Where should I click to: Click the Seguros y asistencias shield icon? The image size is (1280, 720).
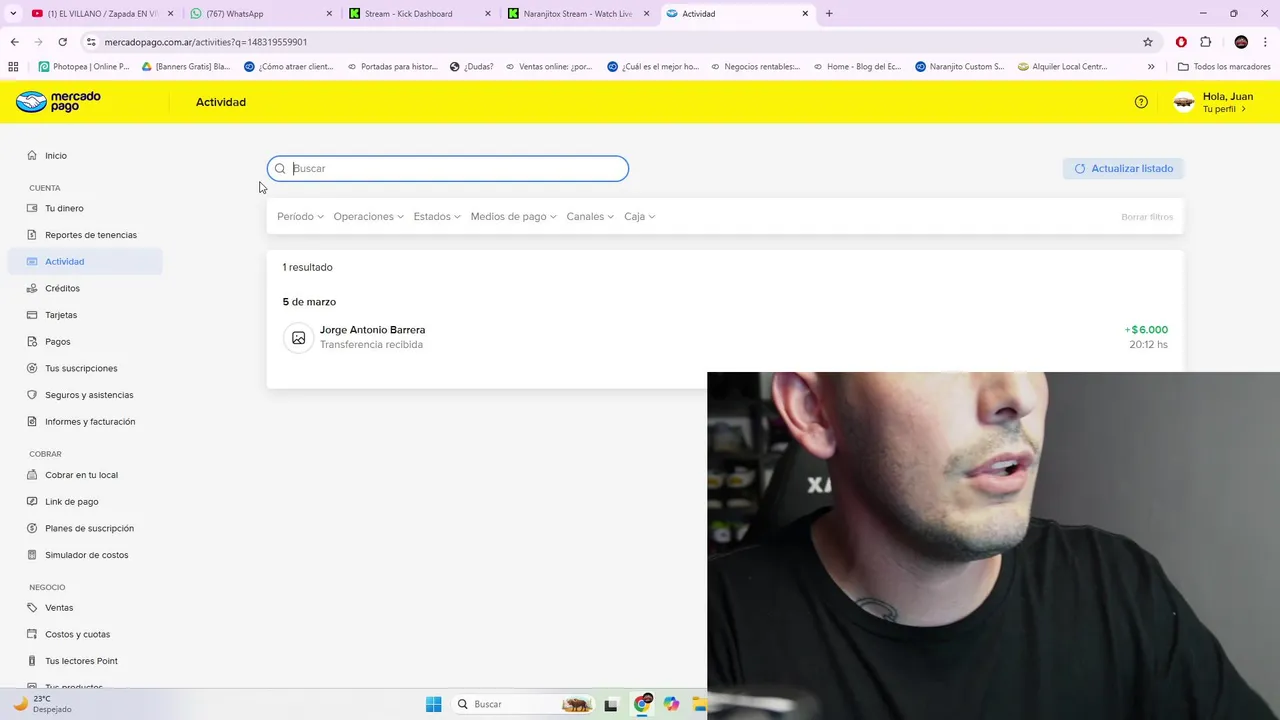coord(33,395)
